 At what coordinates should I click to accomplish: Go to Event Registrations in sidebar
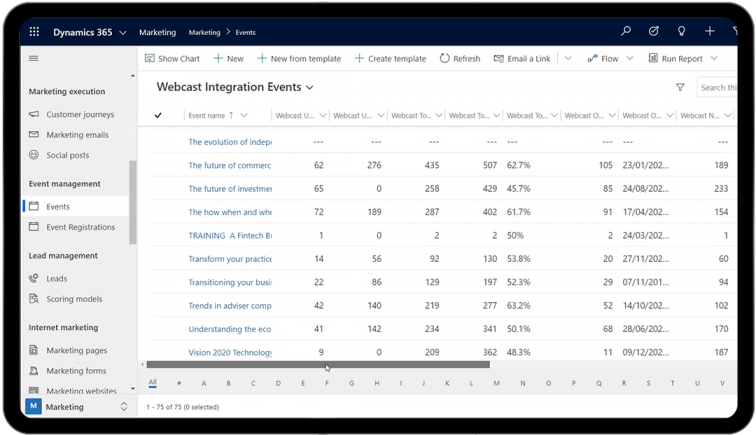point(80,227)
